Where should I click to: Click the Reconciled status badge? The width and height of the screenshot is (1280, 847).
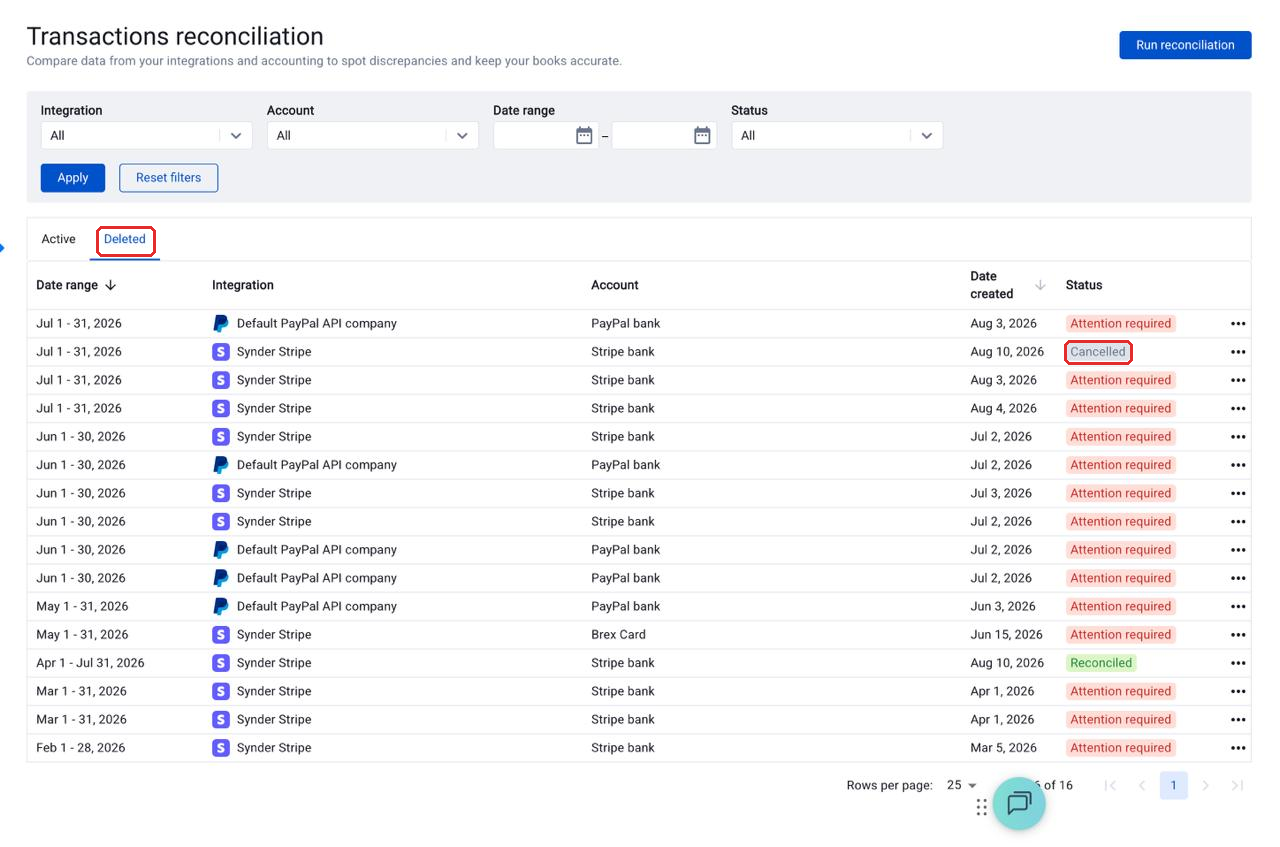coord(1101,663)
